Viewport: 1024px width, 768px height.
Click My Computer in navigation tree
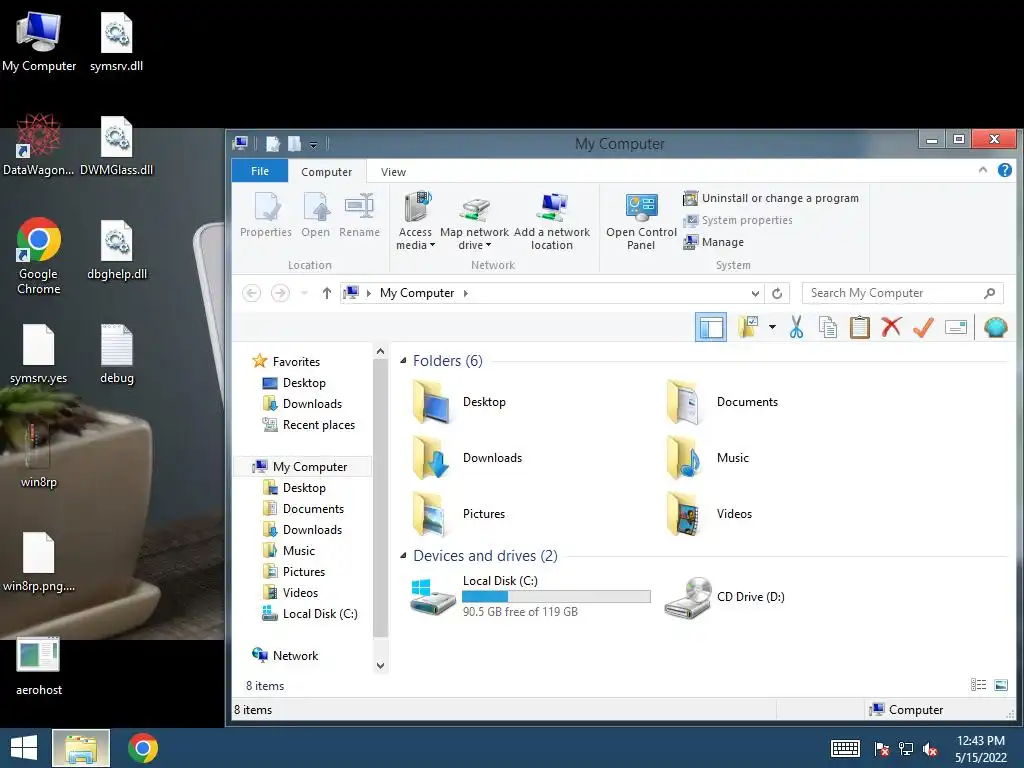coord(301,466)
